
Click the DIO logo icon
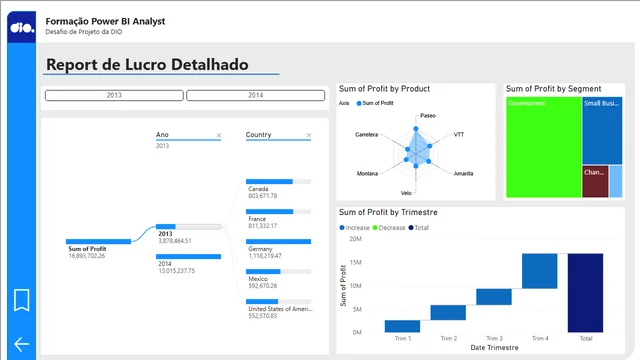[22, 27]
